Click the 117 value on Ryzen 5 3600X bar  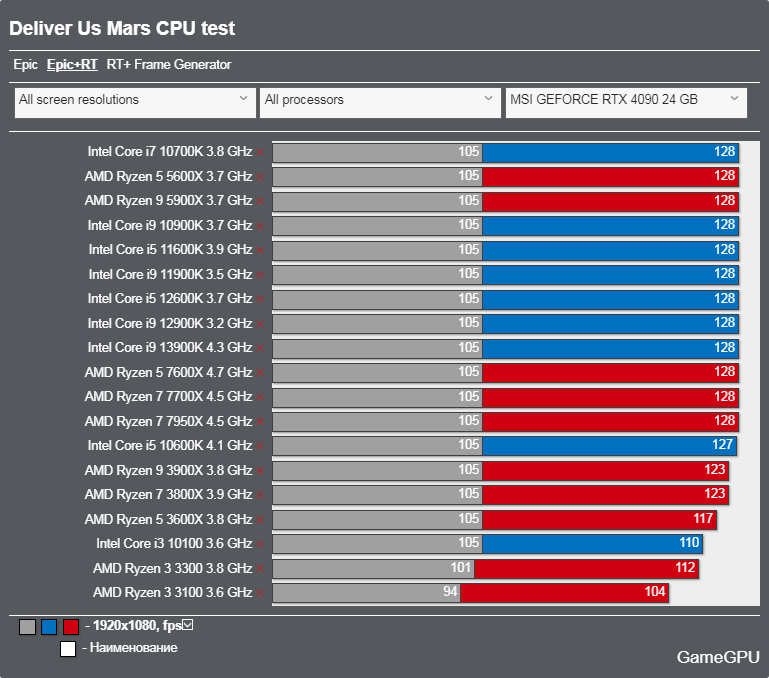[x=703, y=519]
